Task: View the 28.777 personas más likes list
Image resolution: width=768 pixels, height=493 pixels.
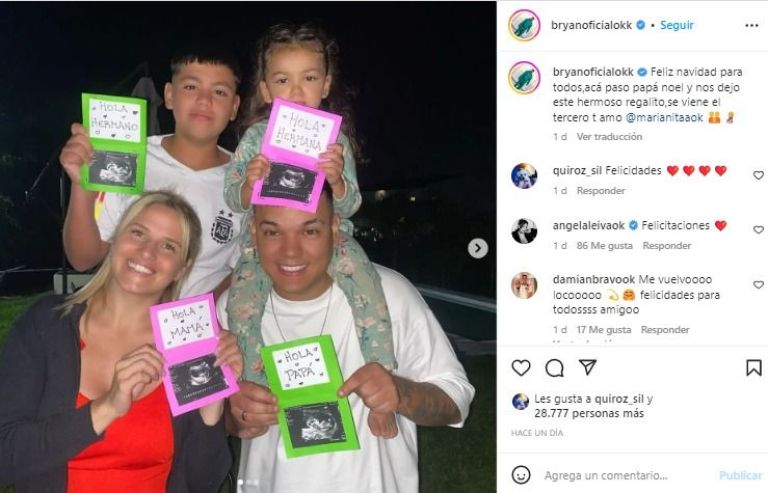Action: click(589, 414)
